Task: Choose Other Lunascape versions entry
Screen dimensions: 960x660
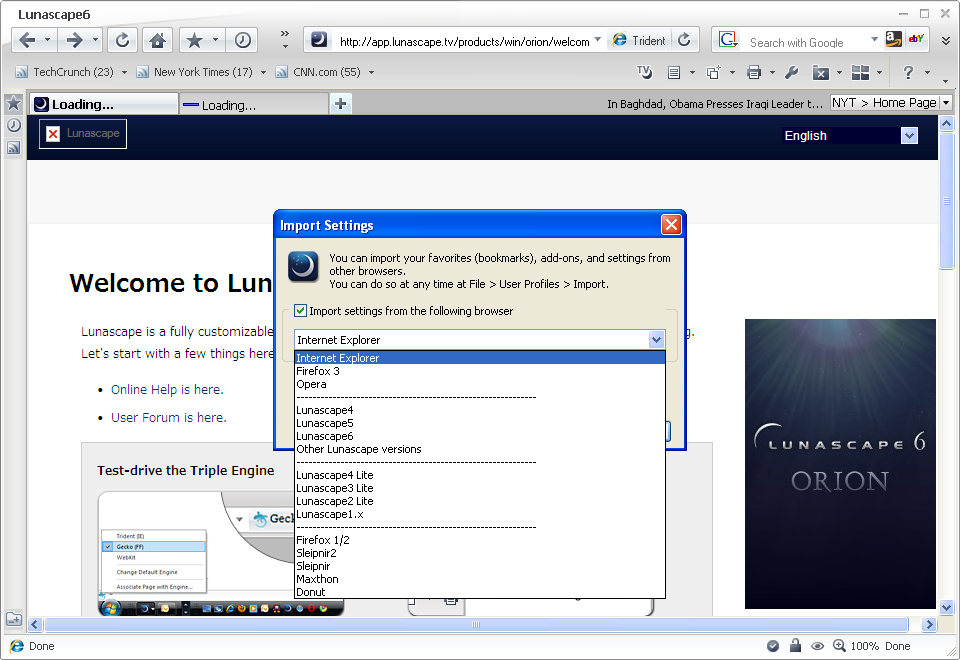Action: [479, 449]
